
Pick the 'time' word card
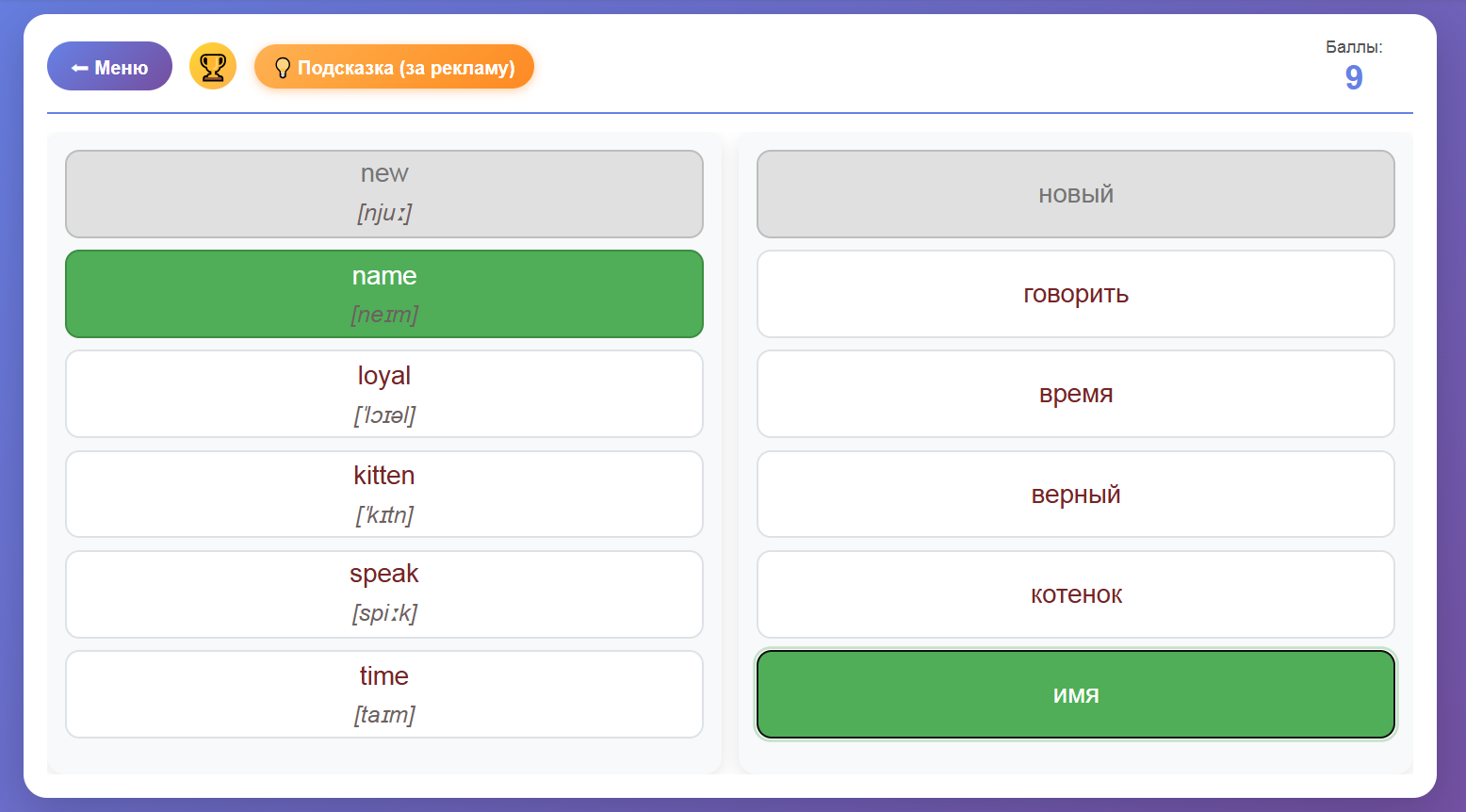pyautogui.click(x=383, y=694)
